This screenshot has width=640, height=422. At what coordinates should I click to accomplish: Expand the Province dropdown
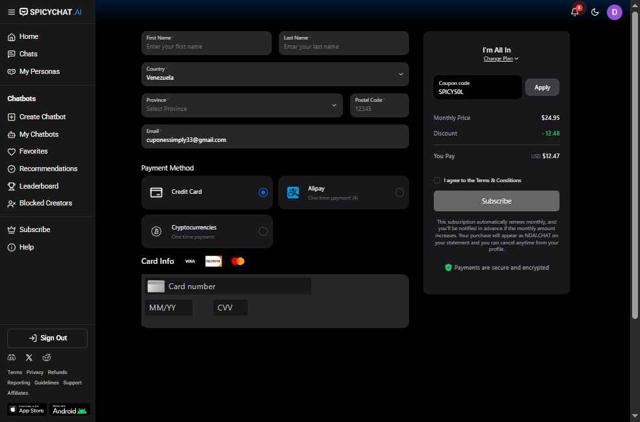point(242,105)
